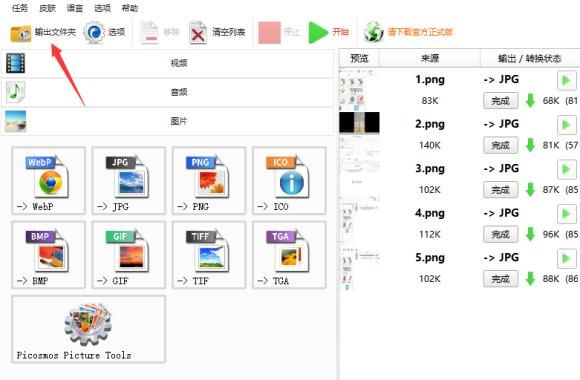Choose convert to JPG format
Screen dimensions: 580x380
pos(129,181)
